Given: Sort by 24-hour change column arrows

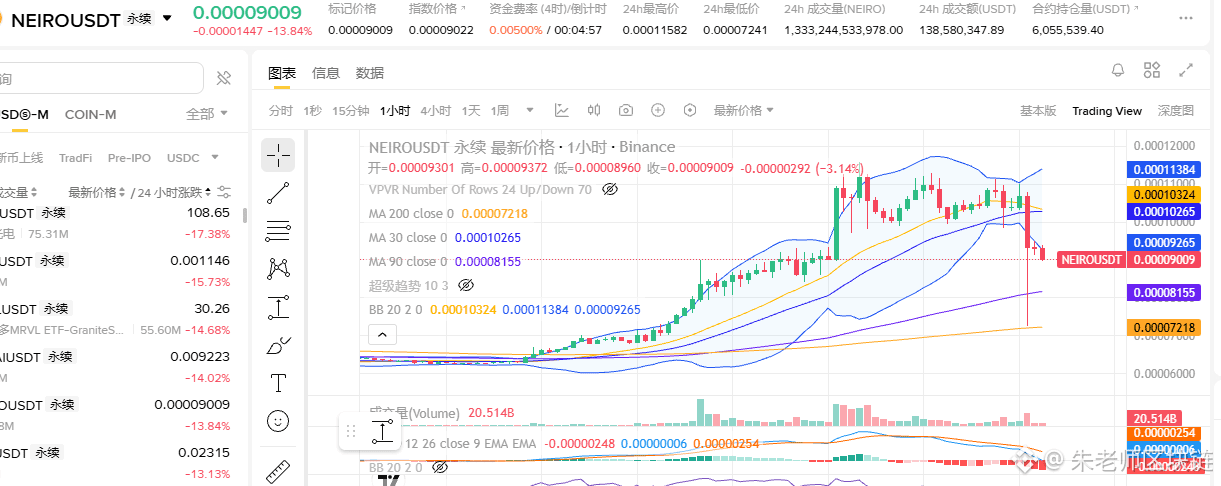Looking at the screenshot, I should pos(207,192).
